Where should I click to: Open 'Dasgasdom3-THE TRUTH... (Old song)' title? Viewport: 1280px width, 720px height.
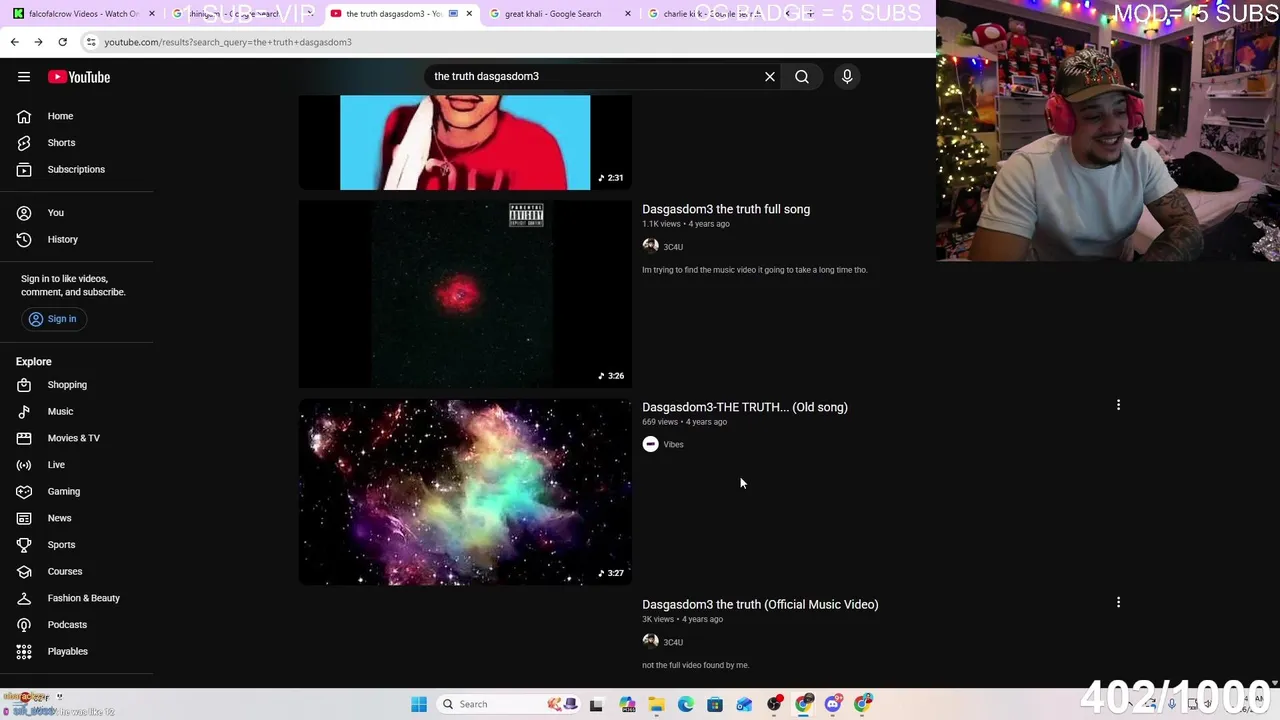[x=745, y=407]
